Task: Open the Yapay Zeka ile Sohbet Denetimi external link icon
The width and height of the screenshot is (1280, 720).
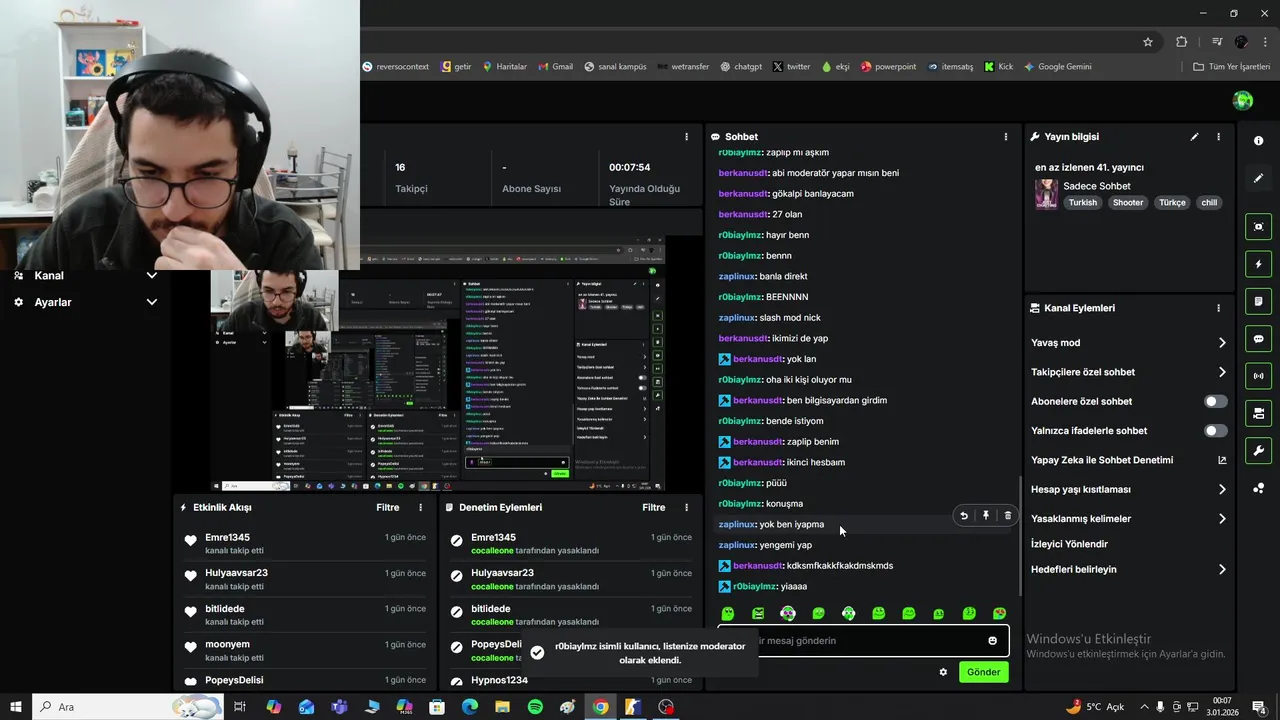Action: (1222, 460)
